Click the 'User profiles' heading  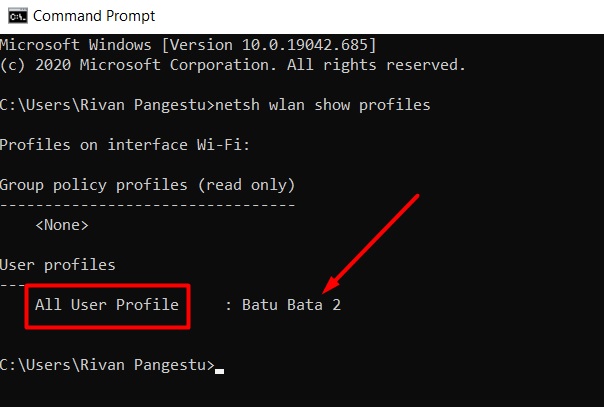[x=58, y=265]
